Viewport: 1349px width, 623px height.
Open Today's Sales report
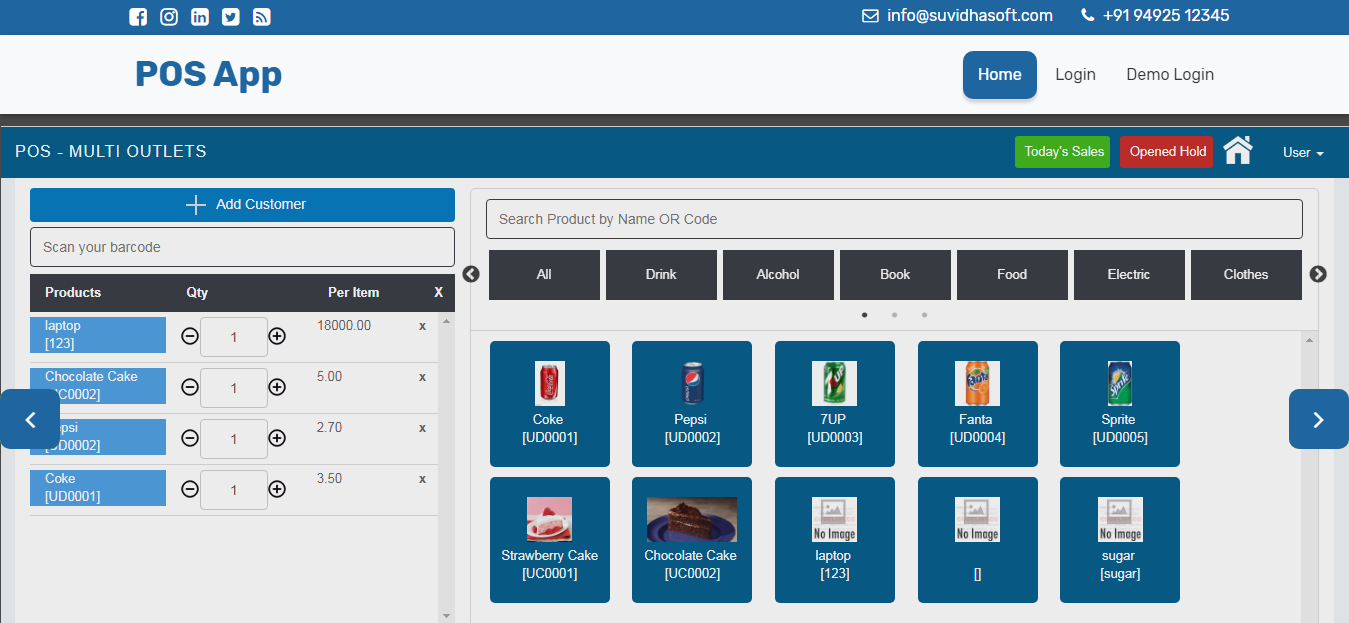tap(1062, 151)
